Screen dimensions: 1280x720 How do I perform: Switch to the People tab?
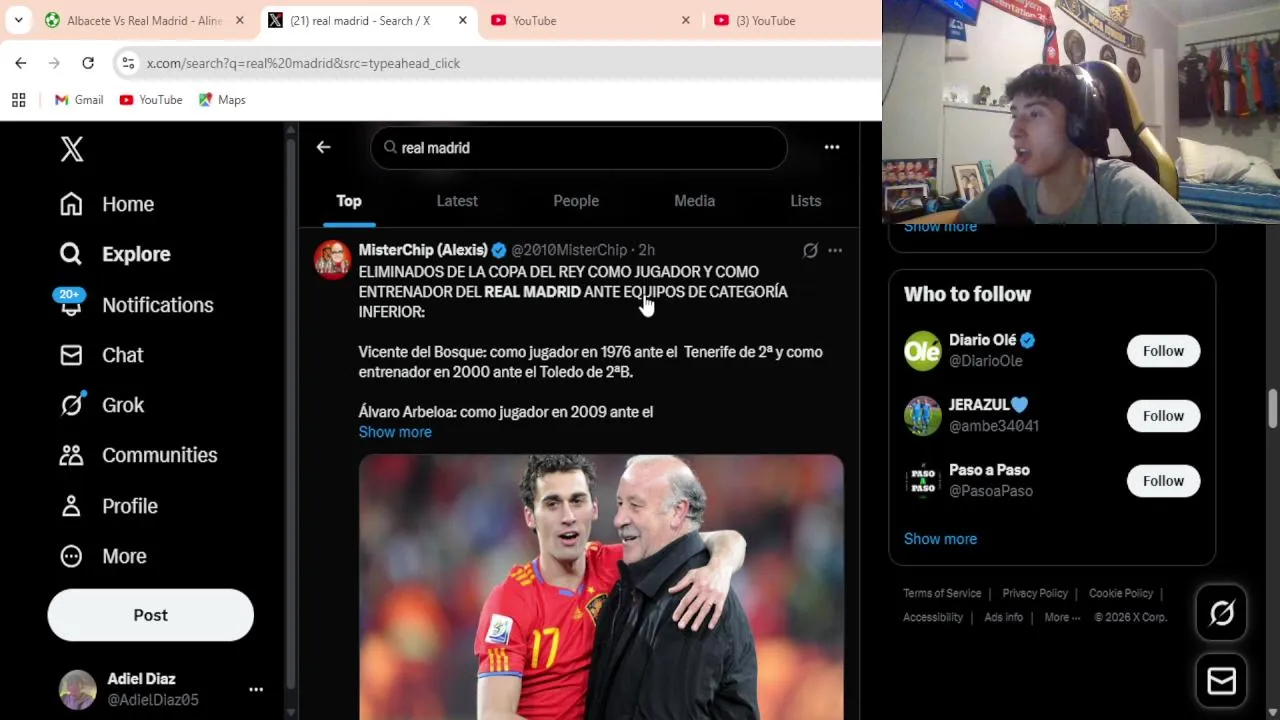pyautogui.click(x=576, y=201)
